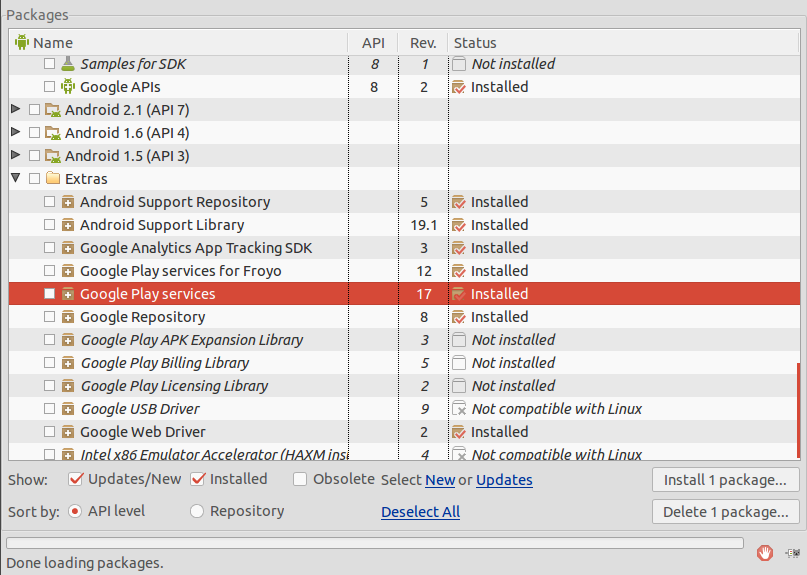Click incompatible status icon for Google USB Driver
The height and width of the screenshot is (575, 807).
pos(459,409)
